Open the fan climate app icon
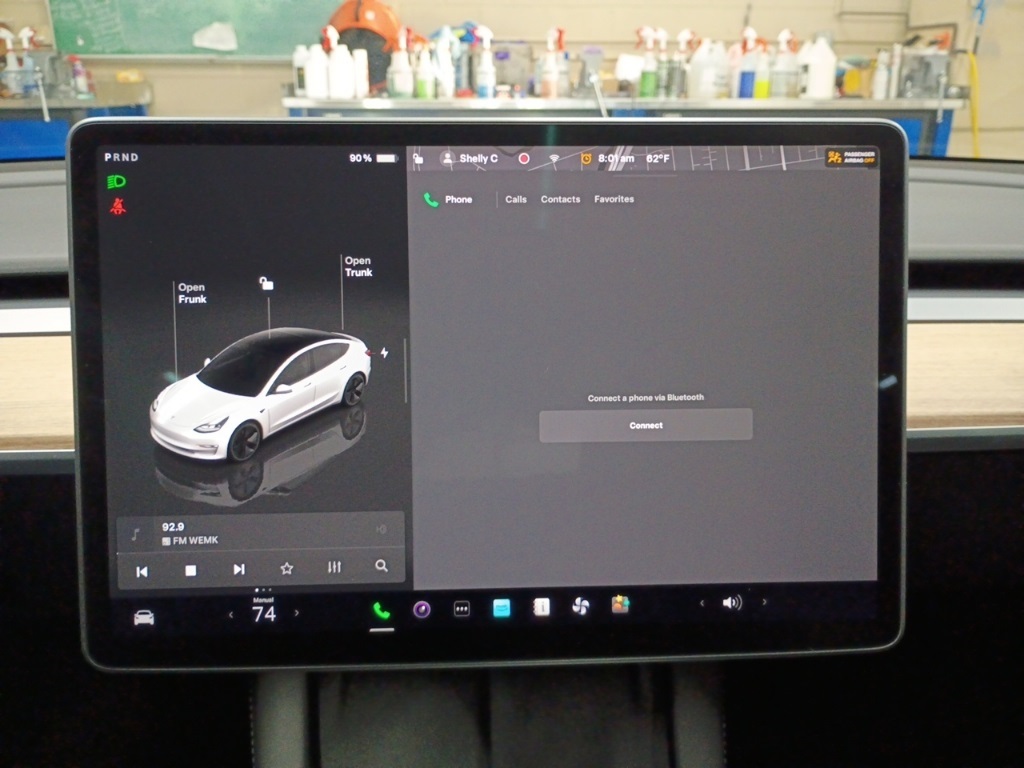Image resolution: width=1024 pixels, height=768 pixels. (580, 606)
